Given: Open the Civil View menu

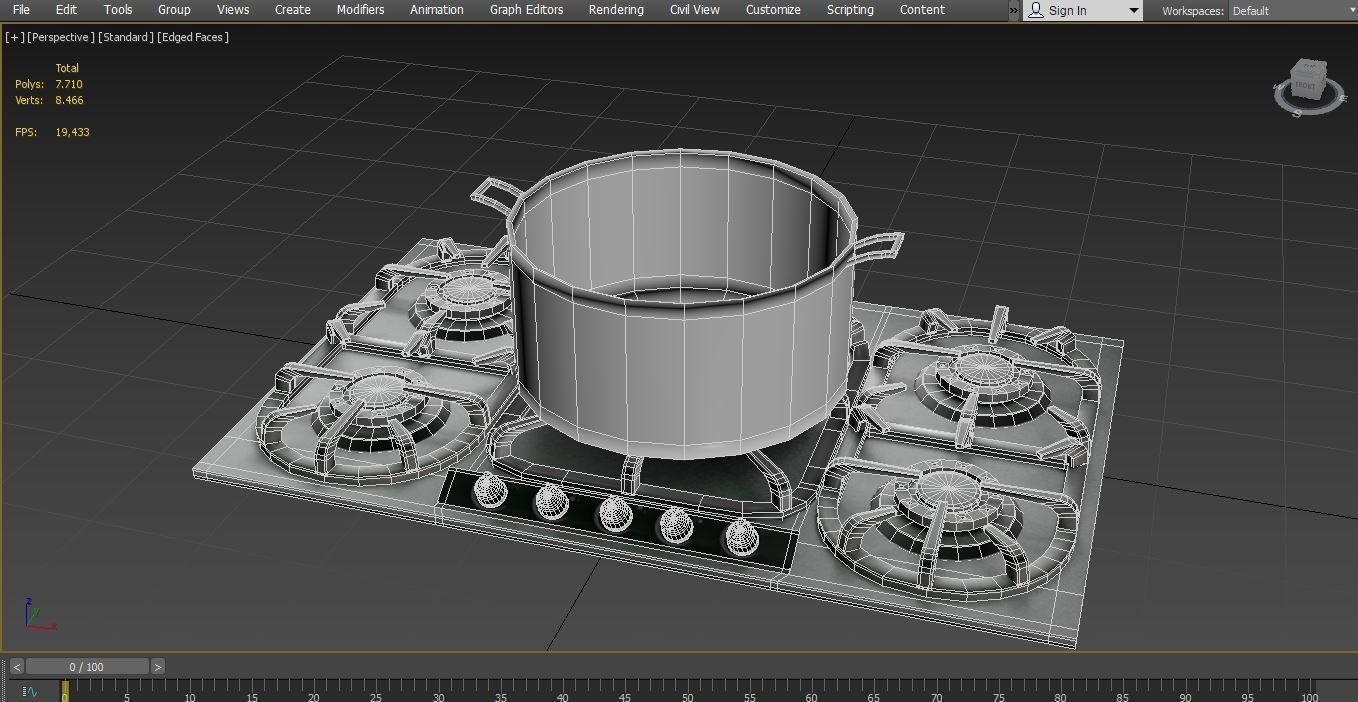Looking at the screenshot, I should click(x=695, y=9).
